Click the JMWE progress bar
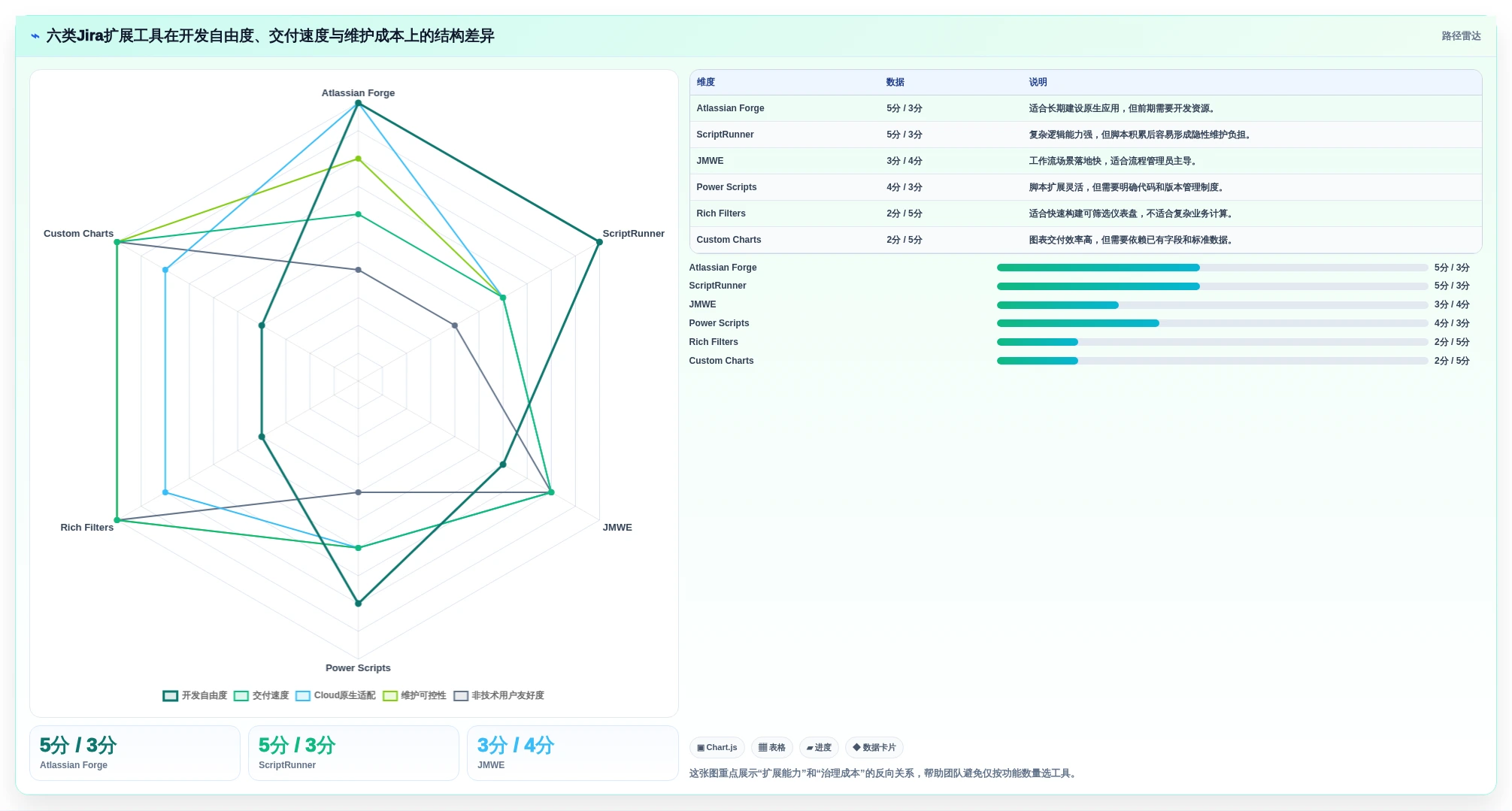 [x=1212, y=305]
